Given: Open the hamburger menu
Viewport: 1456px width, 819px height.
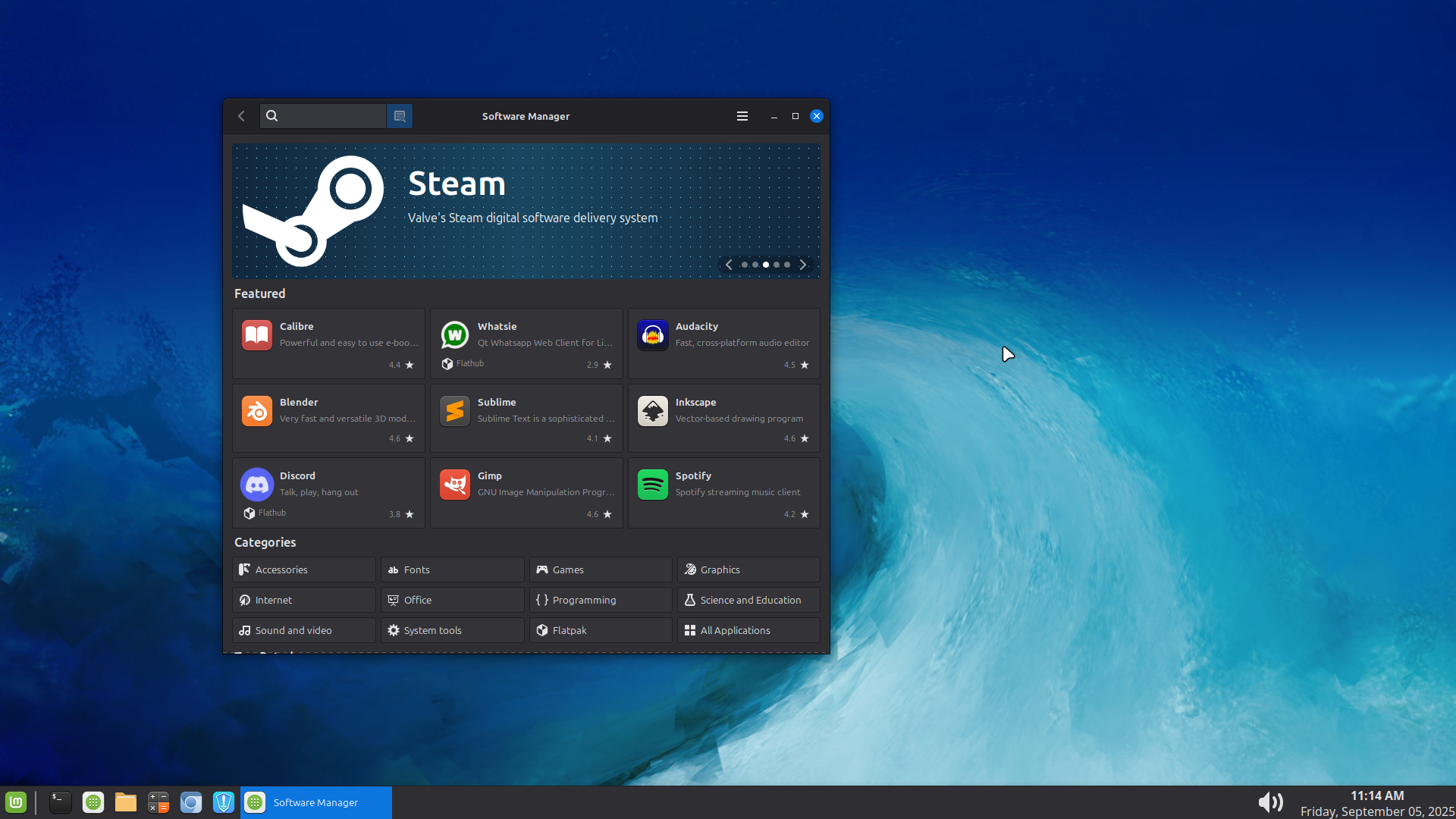Looking at the screenshot, I should (742, 116).
